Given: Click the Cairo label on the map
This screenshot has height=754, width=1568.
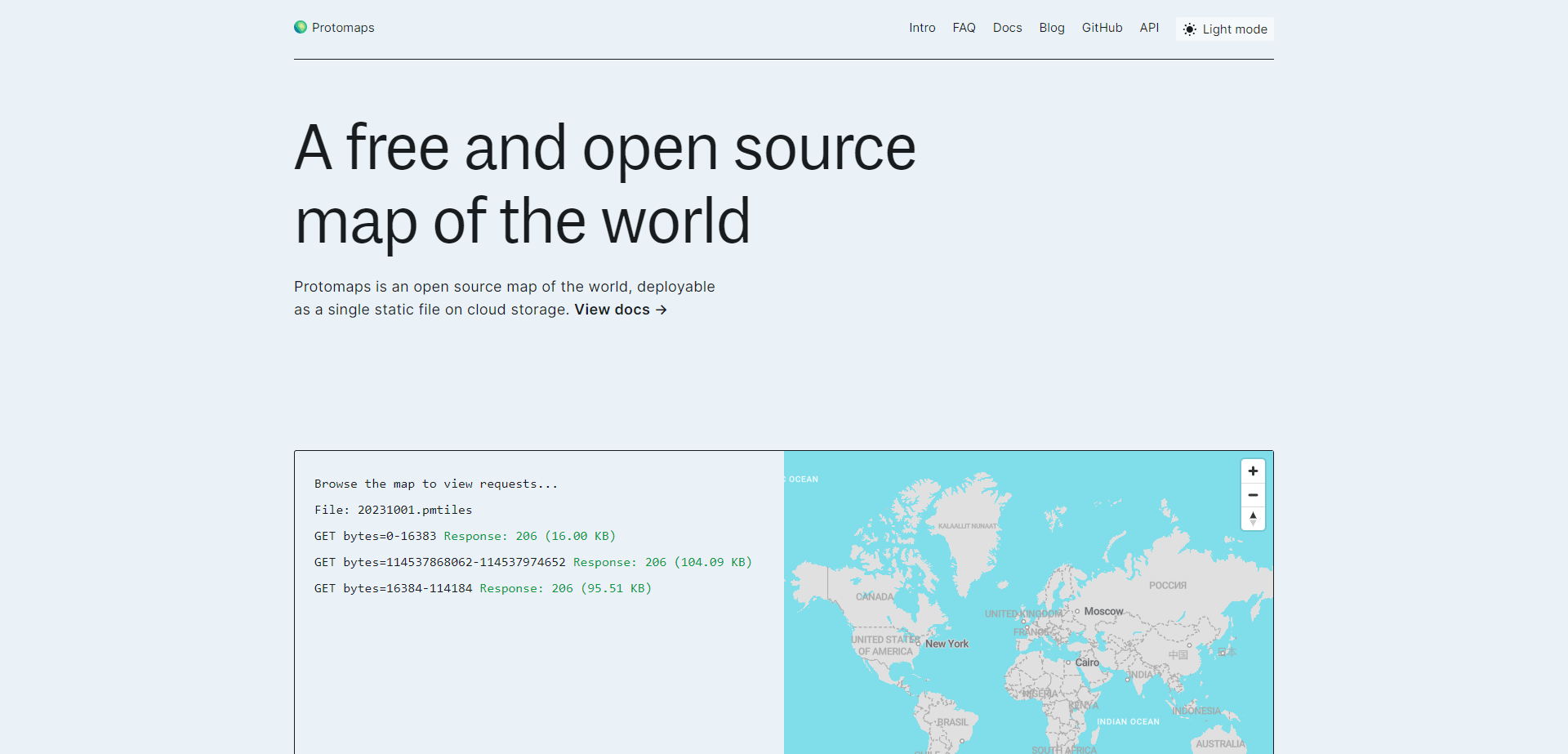Looking at the screenshot, I should tap(1087, 662).
